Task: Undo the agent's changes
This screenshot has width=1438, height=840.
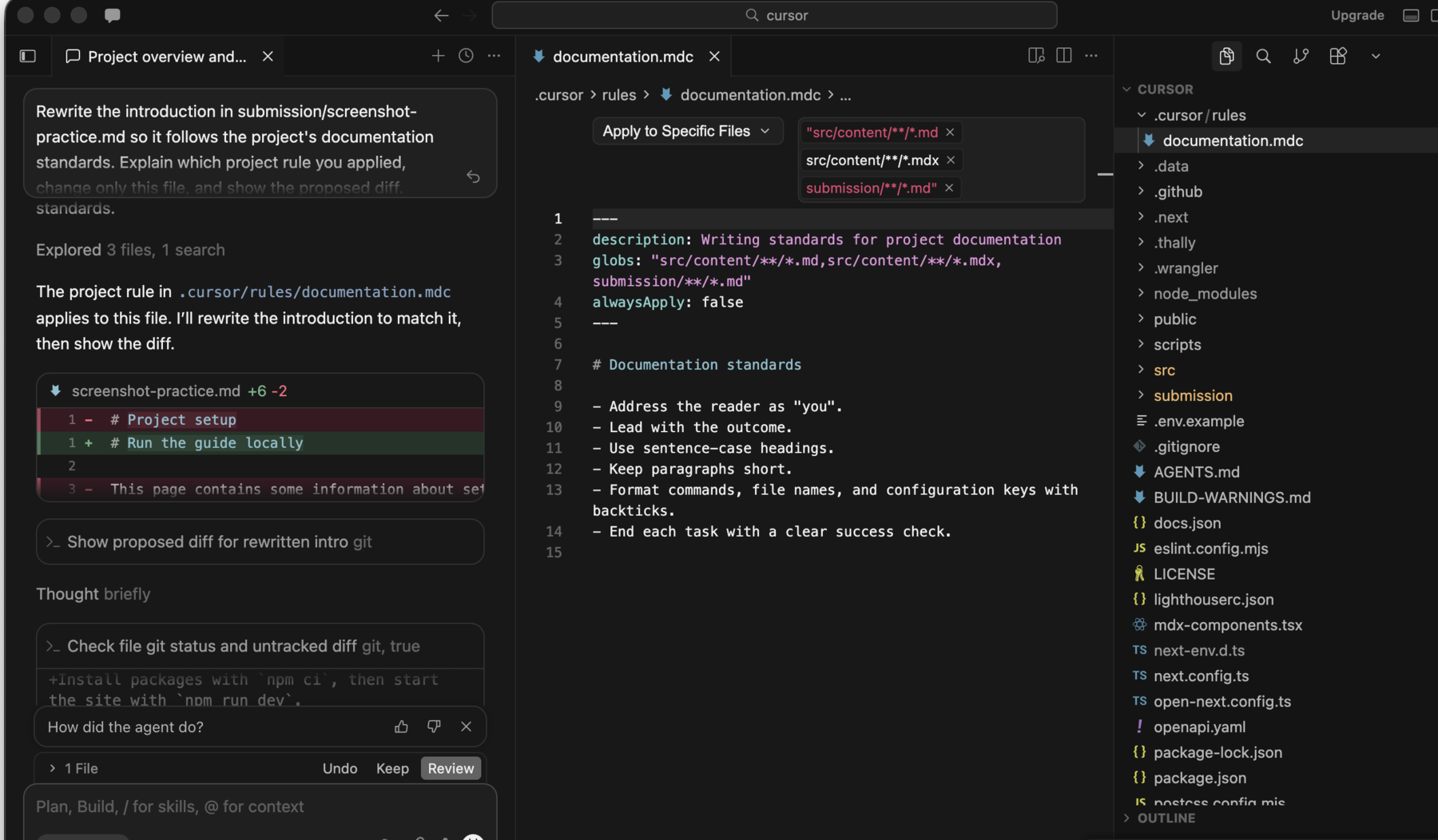Action: pos(340,768)
